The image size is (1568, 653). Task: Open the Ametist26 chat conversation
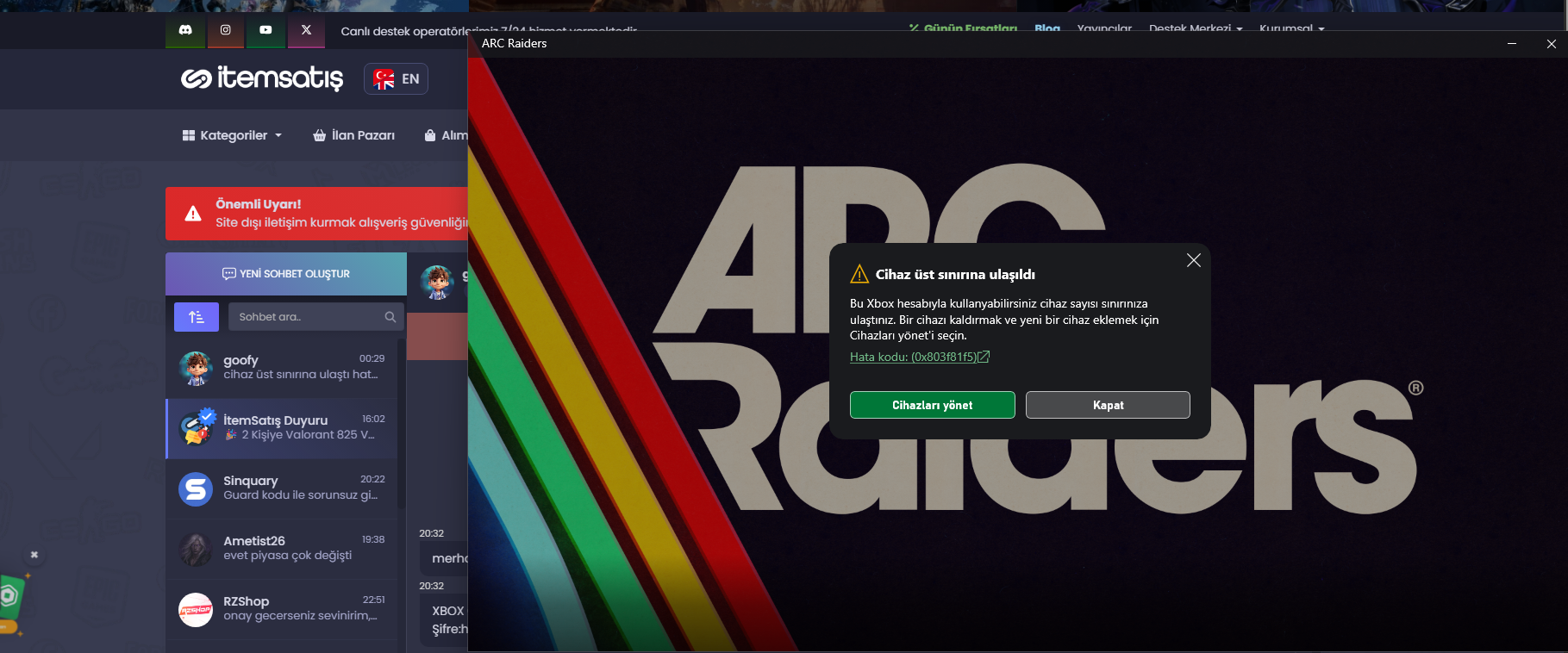(x=282, y=549)
